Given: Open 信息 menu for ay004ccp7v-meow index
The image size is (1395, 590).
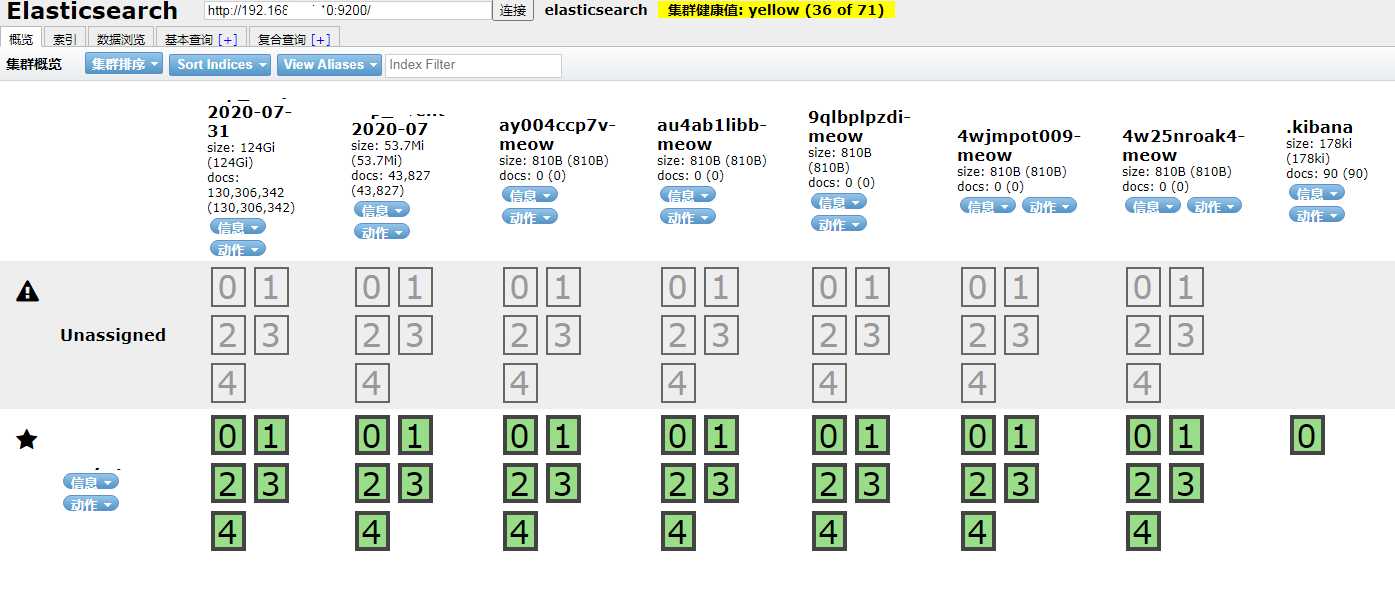Looking at the screenshot, I should pos(530,195).
